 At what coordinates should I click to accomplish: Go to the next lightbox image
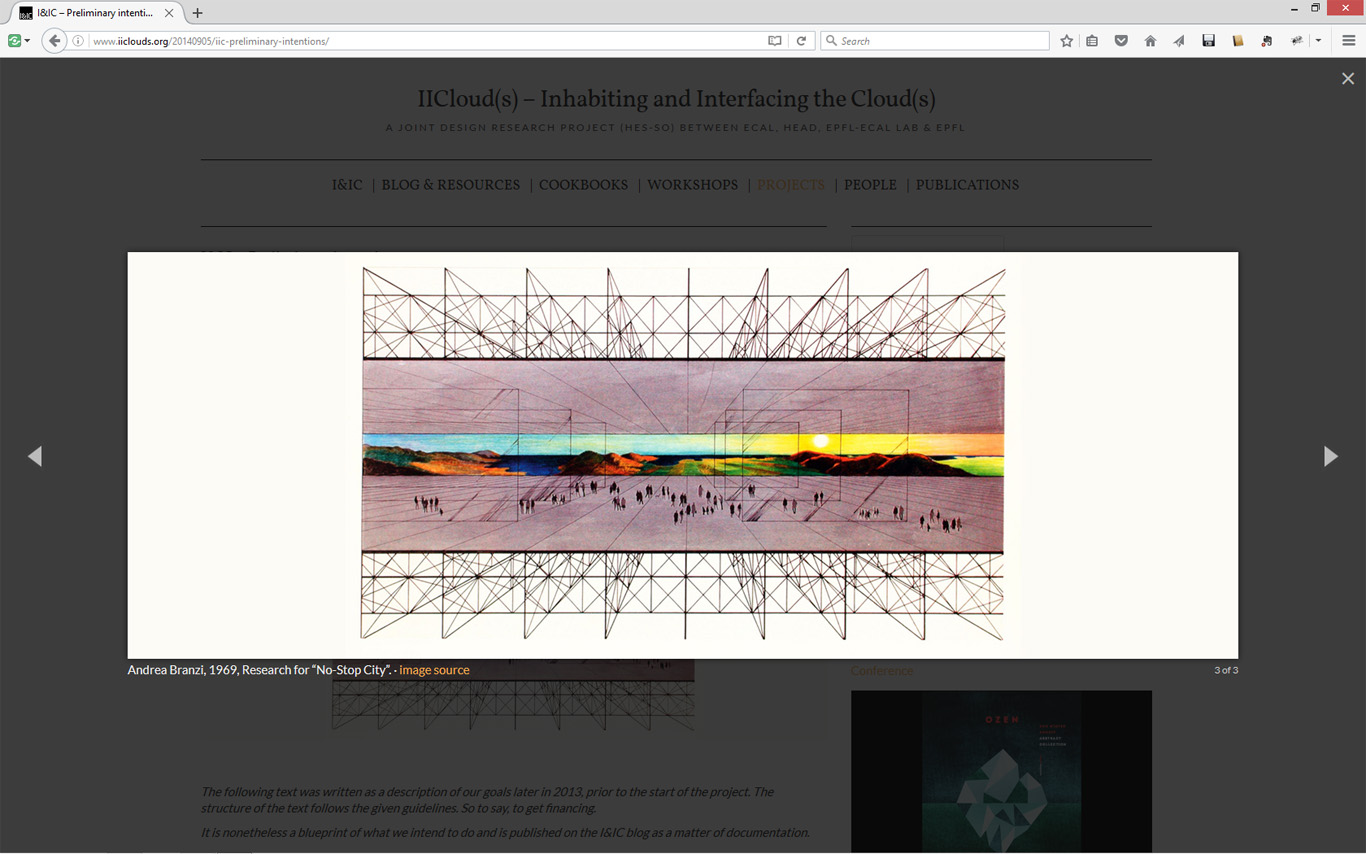[x=1330, y=456]
